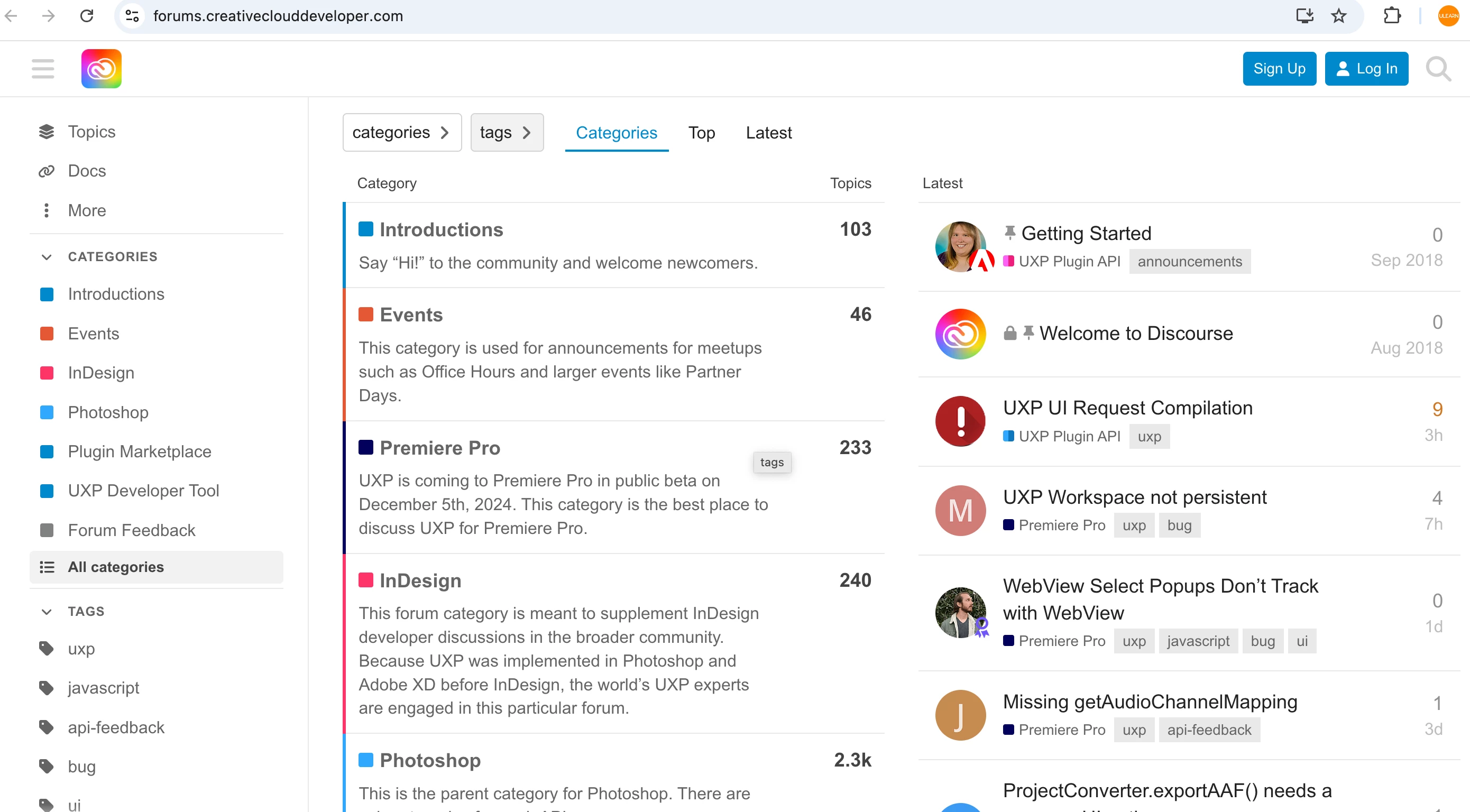Click the bug tag icon in sidebar
The height and width of the screenshot is (812, 1470).
point(47,767)
